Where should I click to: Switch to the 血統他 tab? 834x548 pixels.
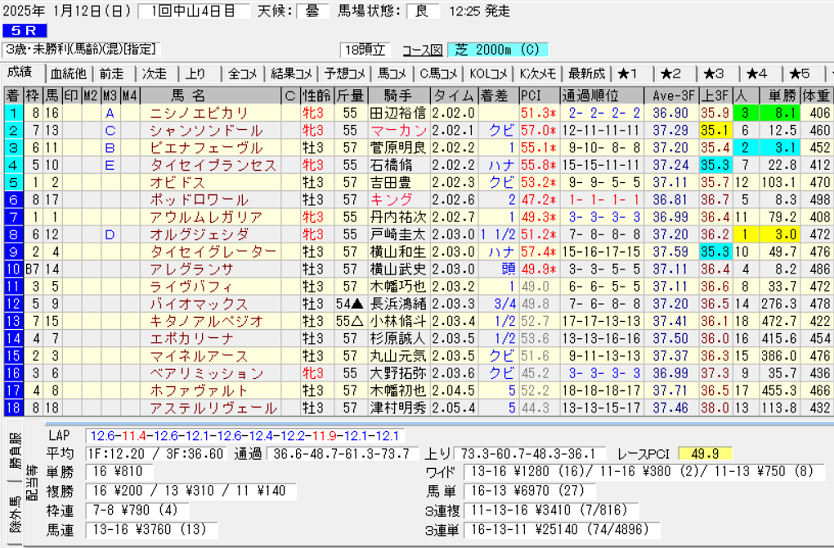click(68, 73)
